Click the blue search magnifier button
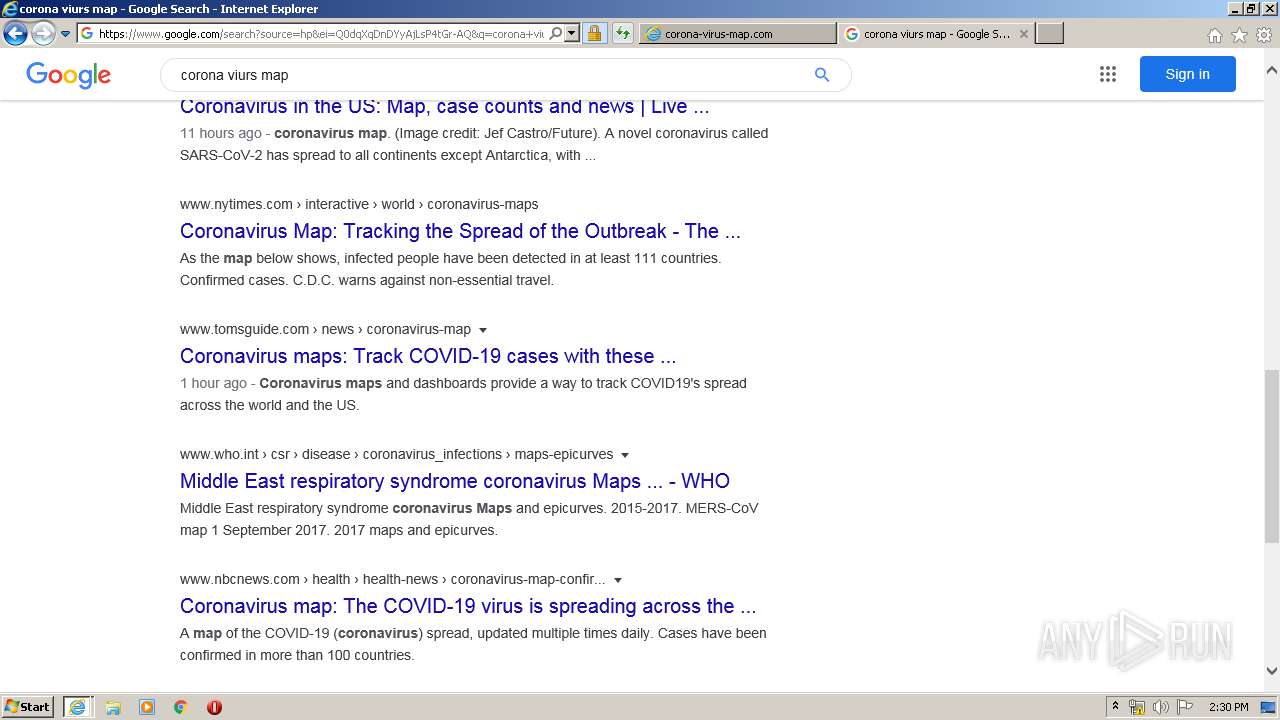Image resolution: width=1280 pixels, height=720 pixels. pos(822,75)
